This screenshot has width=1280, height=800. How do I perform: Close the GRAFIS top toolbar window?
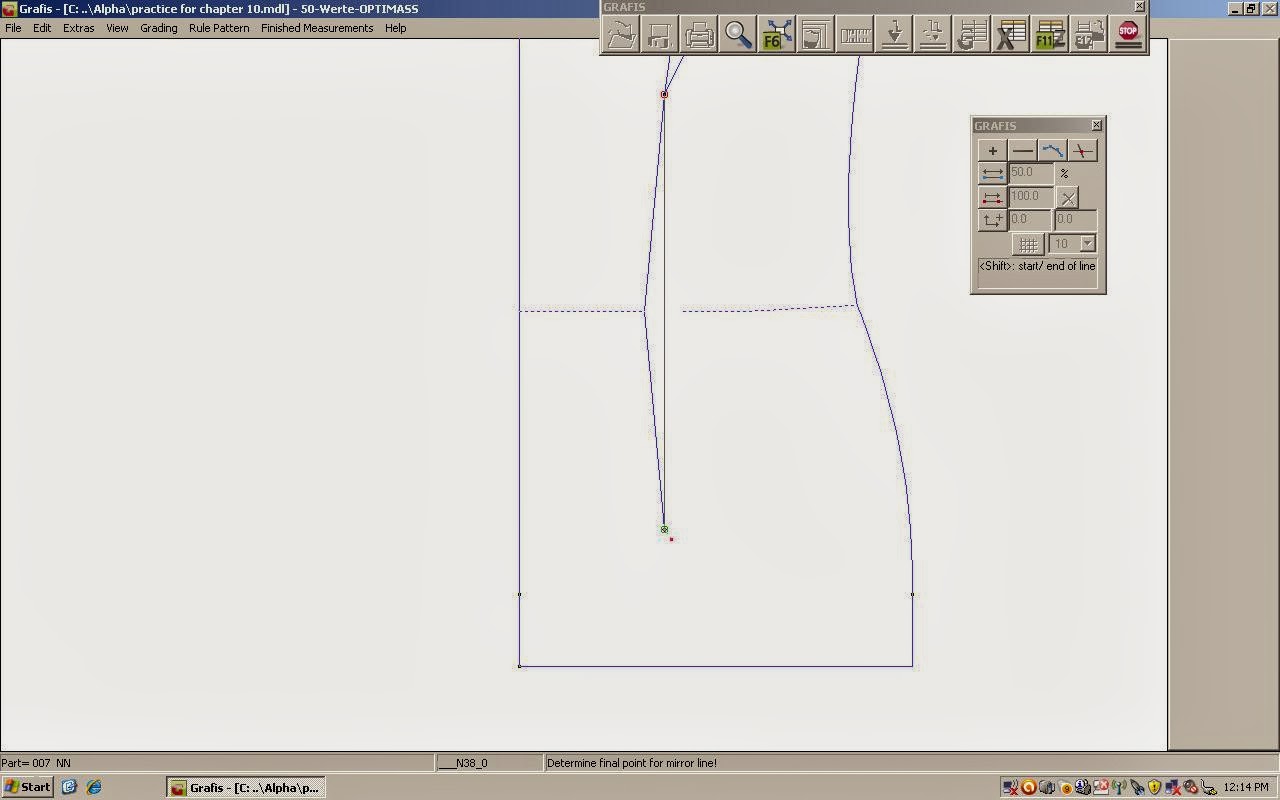pos(1139,7)
